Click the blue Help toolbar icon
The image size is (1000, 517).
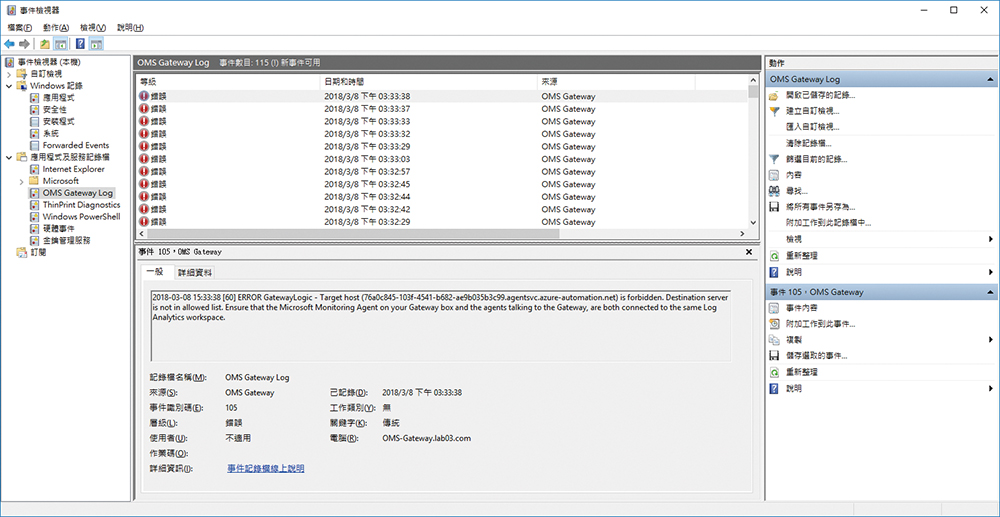pyautogui.click(x=80, y=44)
